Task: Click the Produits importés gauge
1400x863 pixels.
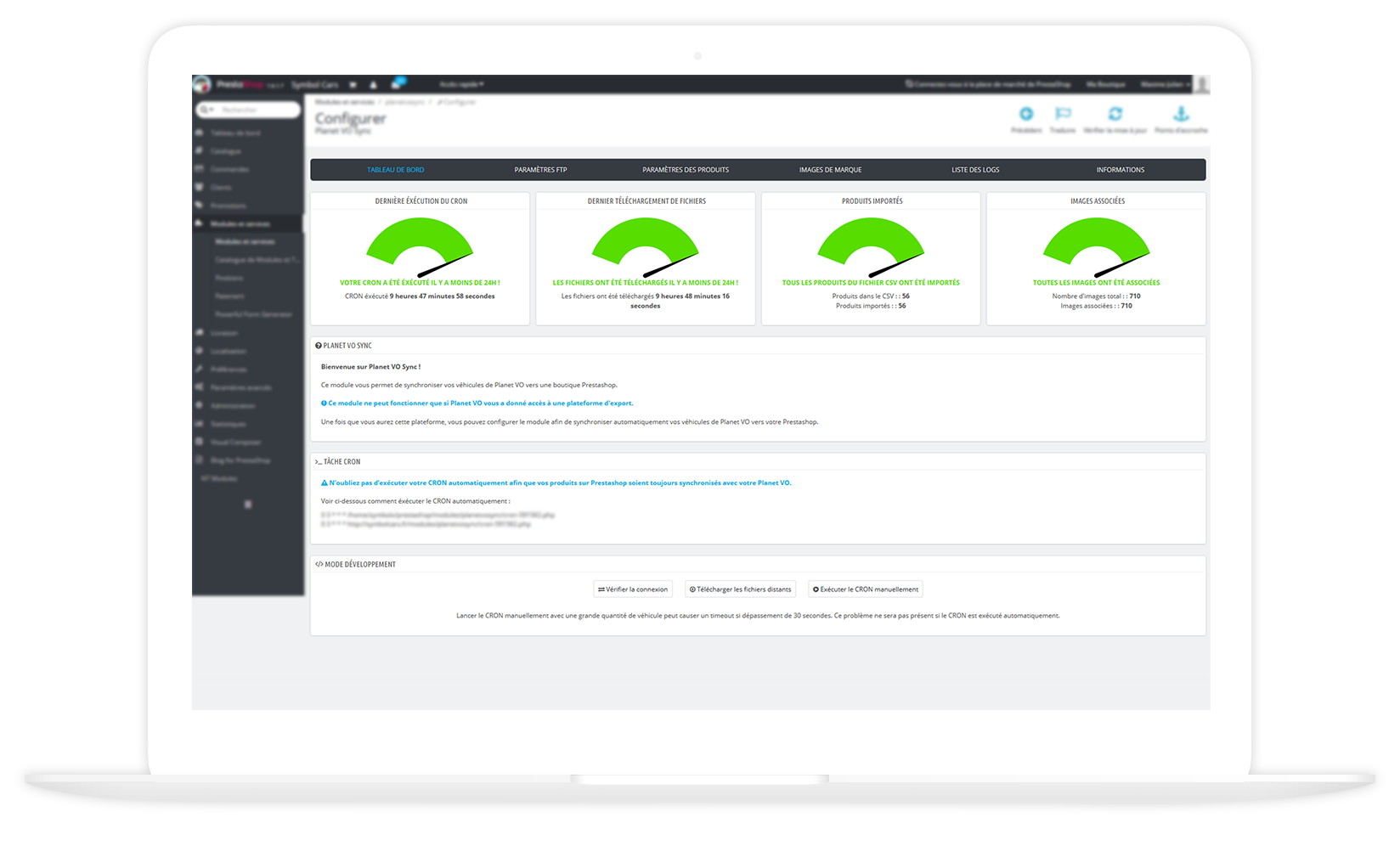Action: (x=871, y=246)
